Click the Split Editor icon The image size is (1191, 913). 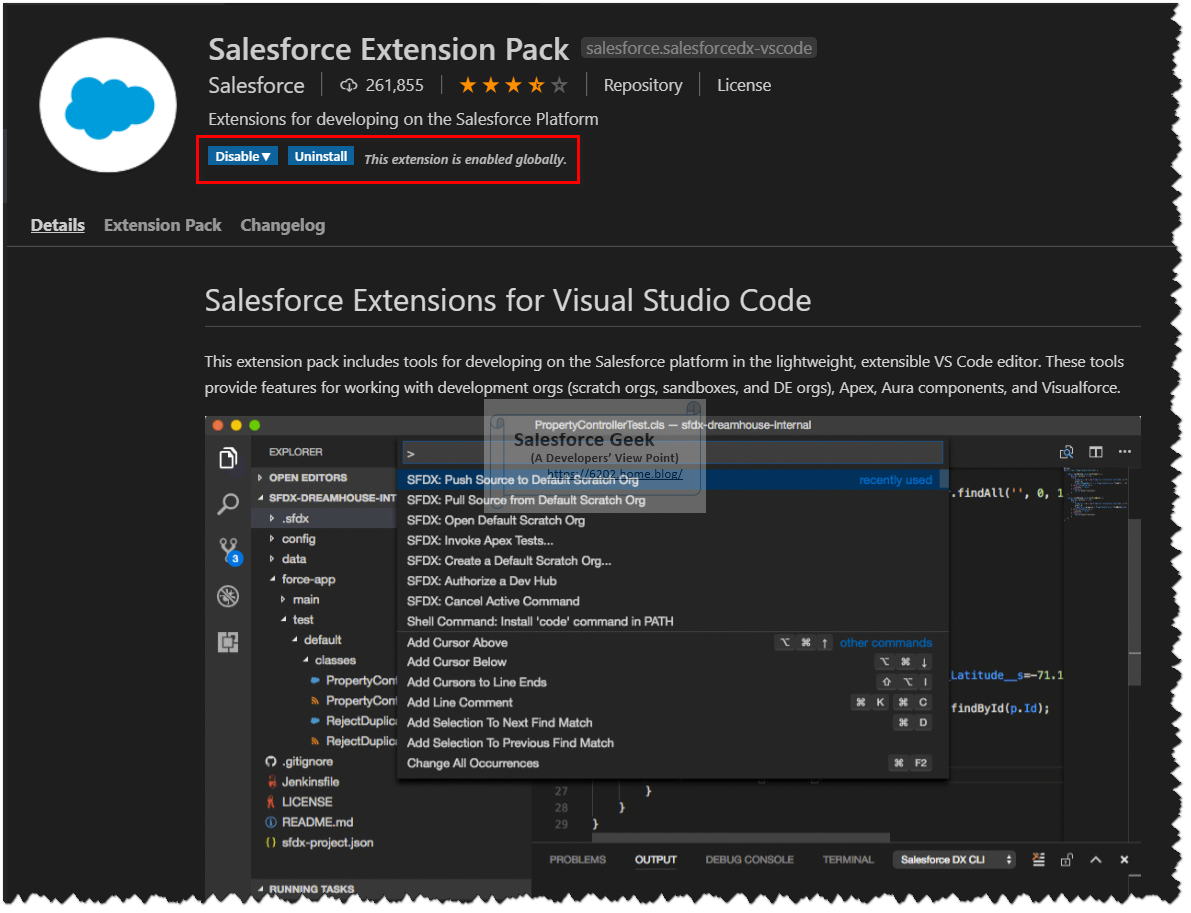tap(1095, 451)
